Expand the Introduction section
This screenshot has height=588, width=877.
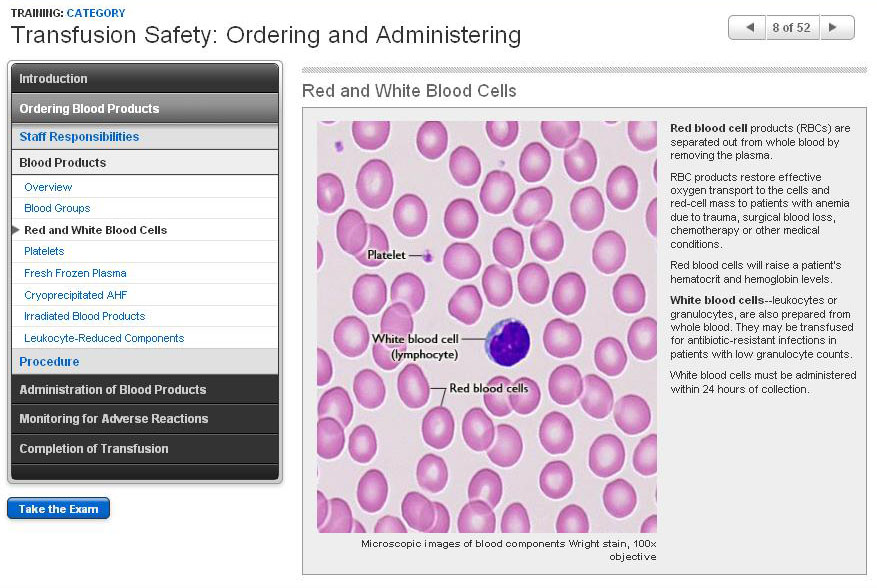pos(145,79)
